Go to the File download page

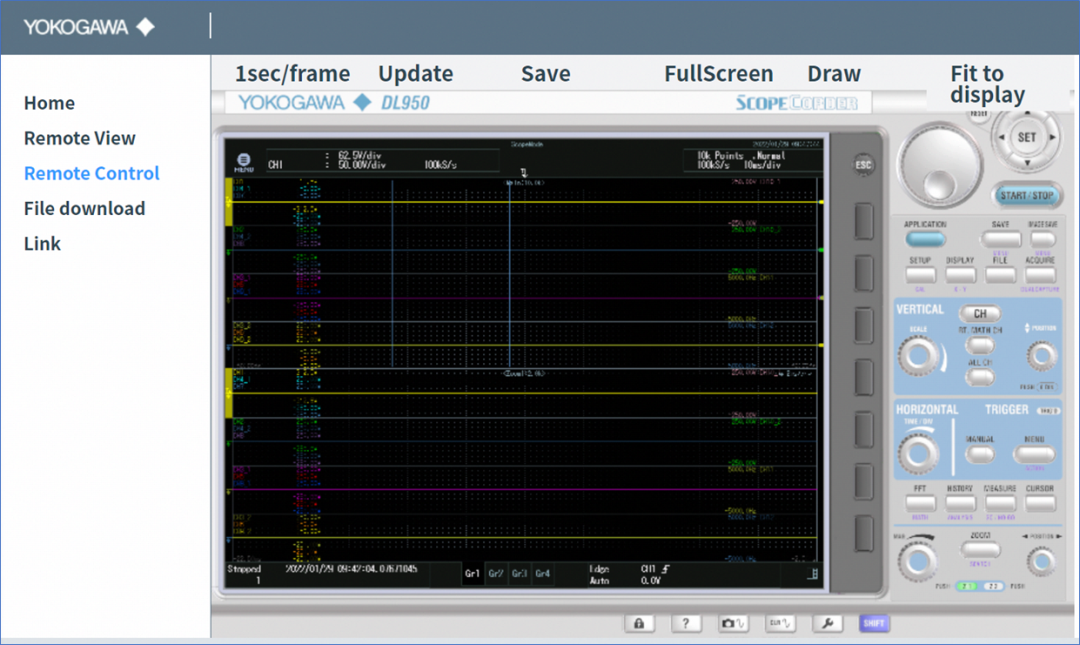click(x=84, y=208)
